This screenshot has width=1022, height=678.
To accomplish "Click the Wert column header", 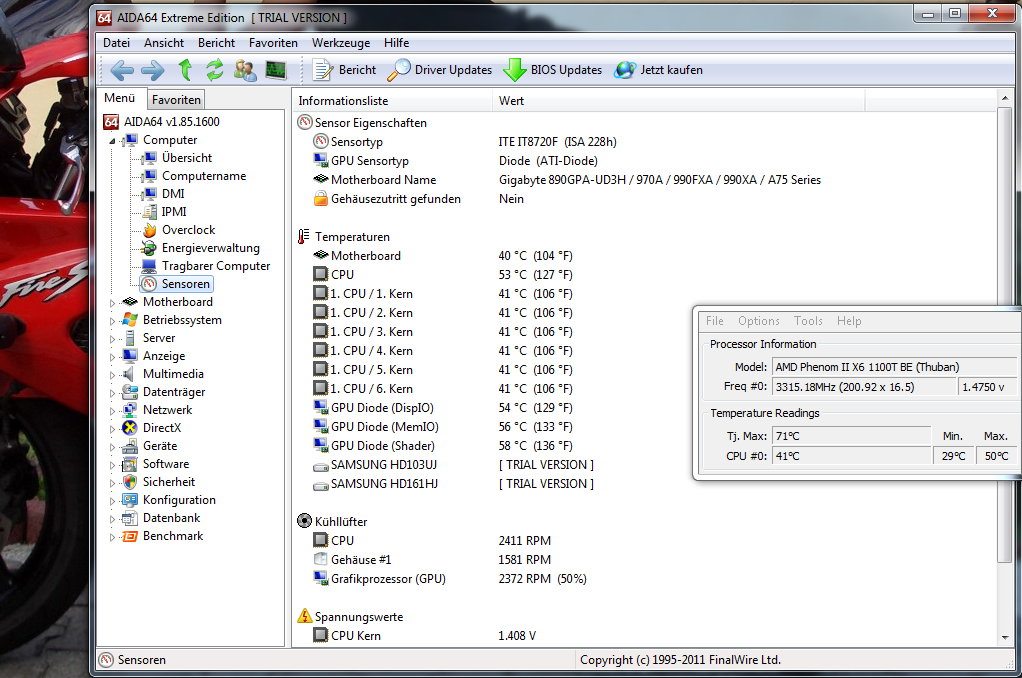I will [x=679, y=101].
